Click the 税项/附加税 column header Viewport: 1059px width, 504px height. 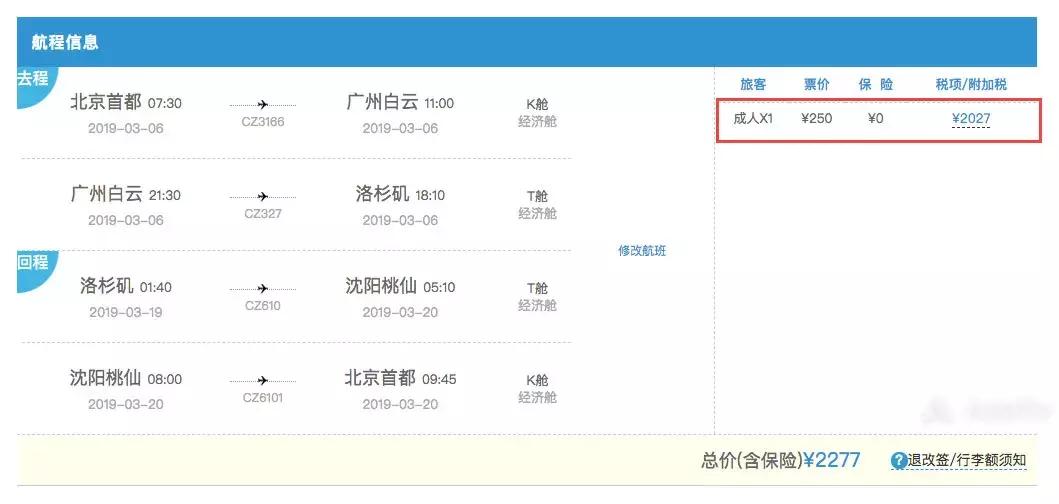click(971, 84)
